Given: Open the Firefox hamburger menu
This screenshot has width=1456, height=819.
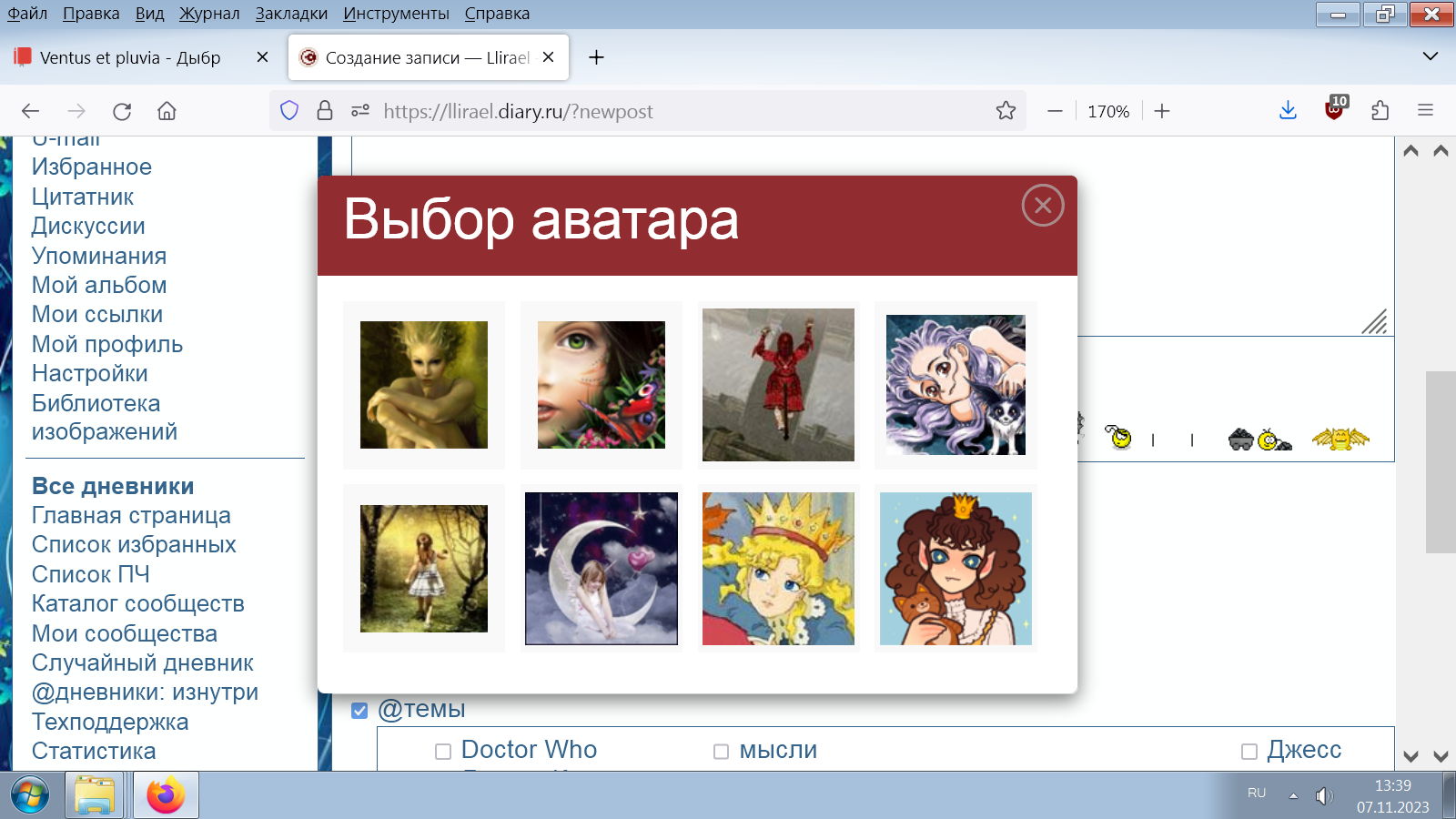Looking at the screenshot, I should click(1426, 111).
